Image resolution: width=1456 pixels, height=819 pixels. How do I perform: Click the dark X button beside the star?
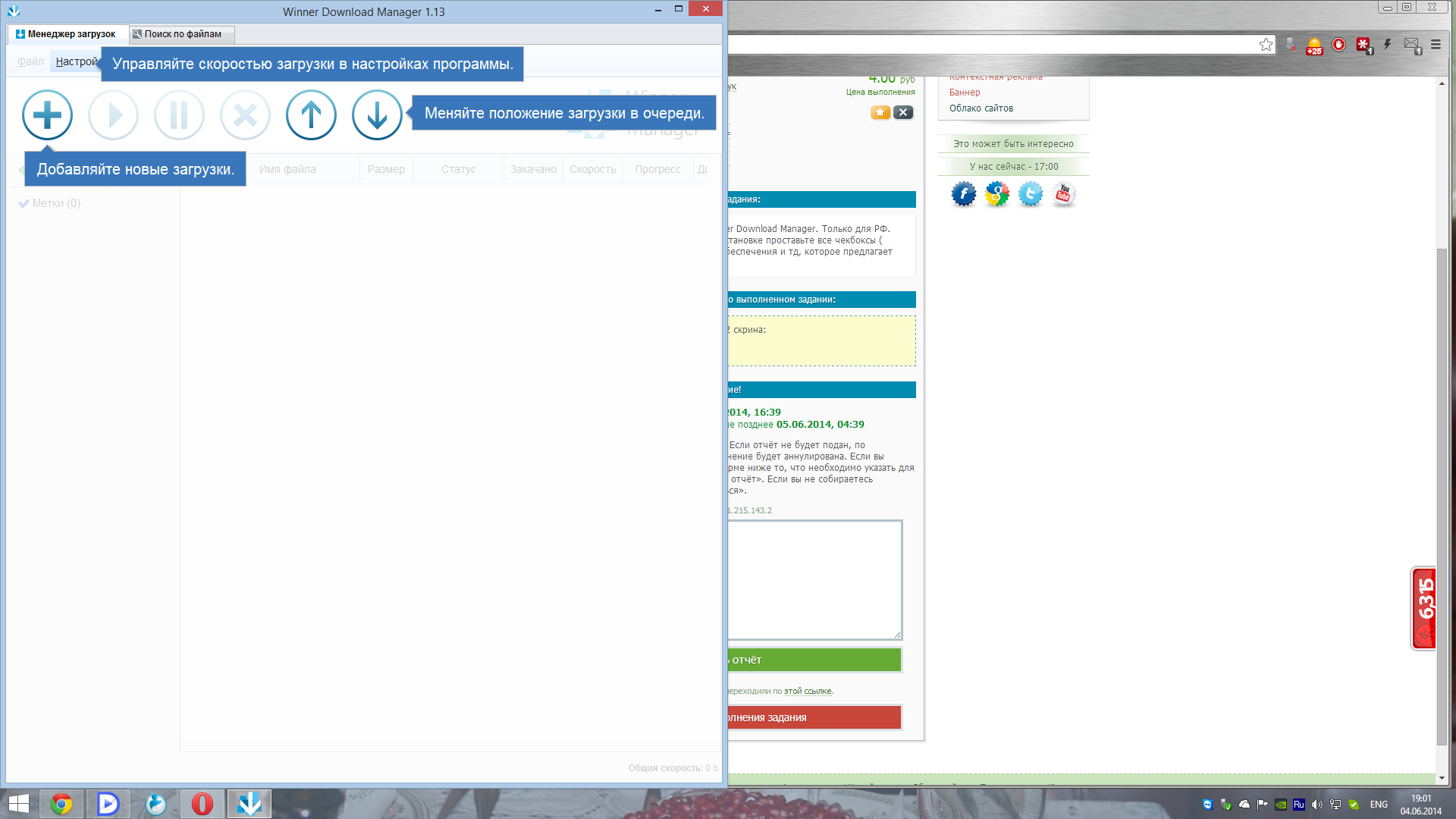903,112
